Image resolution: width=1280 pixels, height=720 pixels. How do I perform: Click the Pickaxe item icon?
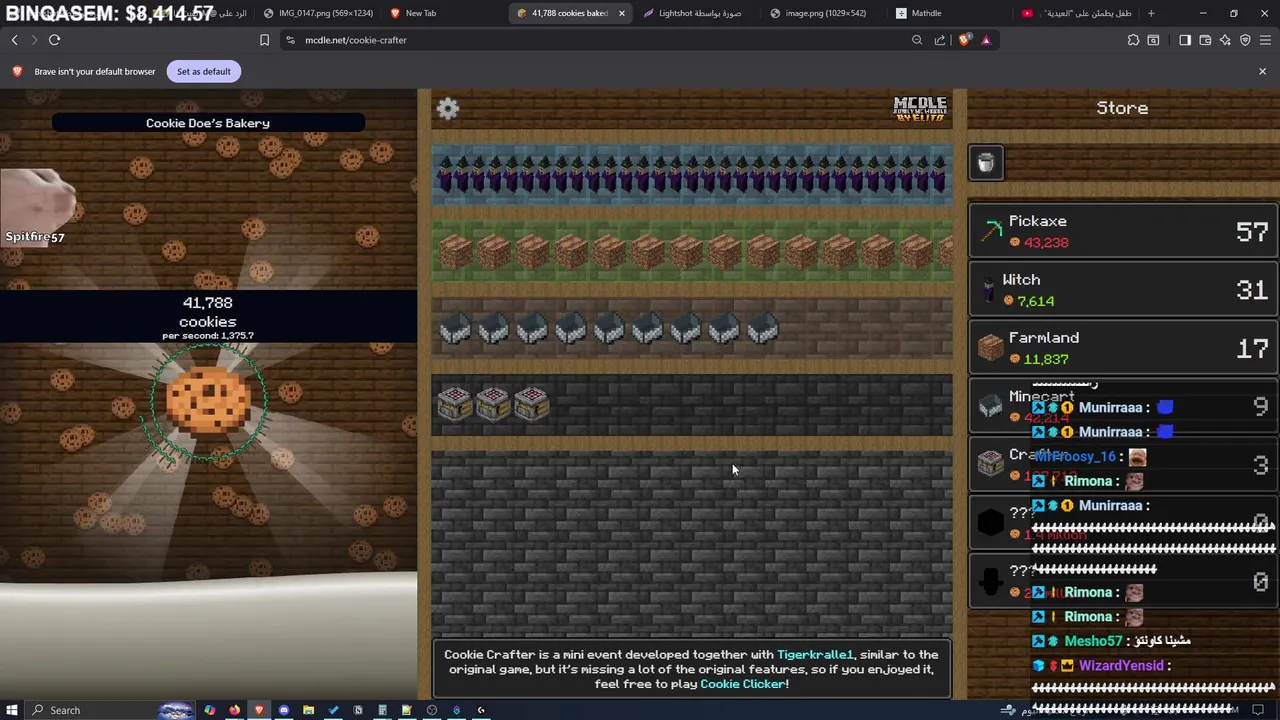(991, 231)
